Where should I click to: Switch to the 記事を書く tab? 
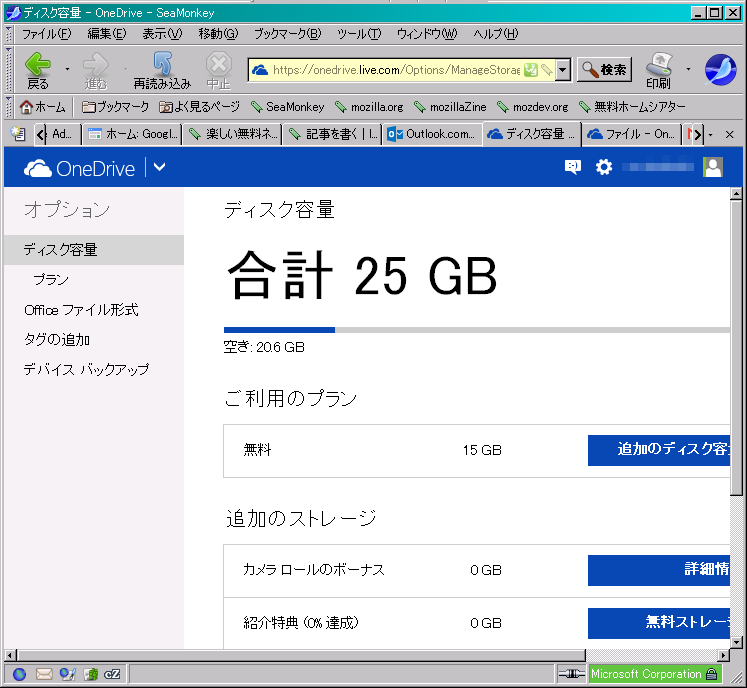pyautogui.click(x=332, y=134)
